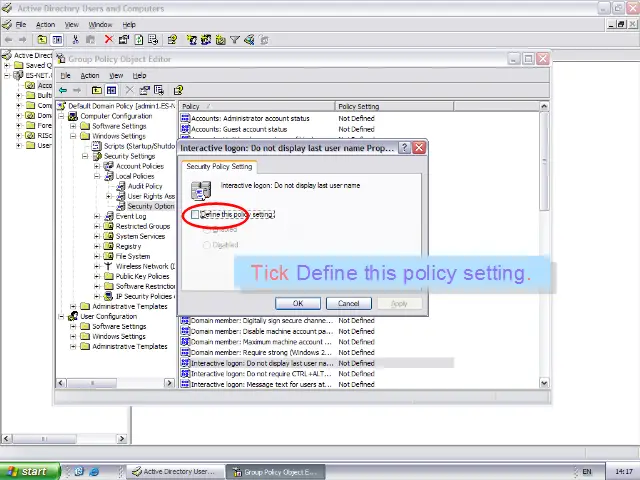Click the dialog help question mark button
Screen dimensions: 640x480
point(404,148)
